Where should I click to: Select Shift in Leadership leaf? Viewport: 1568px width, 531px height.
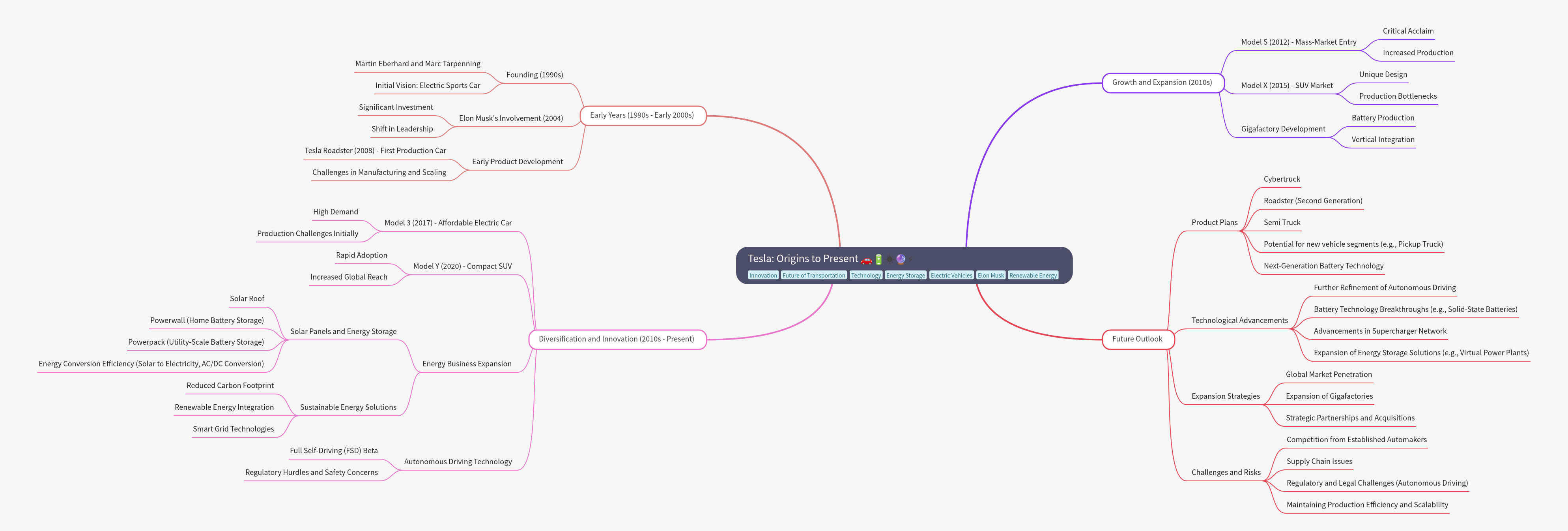pyautogui.click(x=402, y=129)
